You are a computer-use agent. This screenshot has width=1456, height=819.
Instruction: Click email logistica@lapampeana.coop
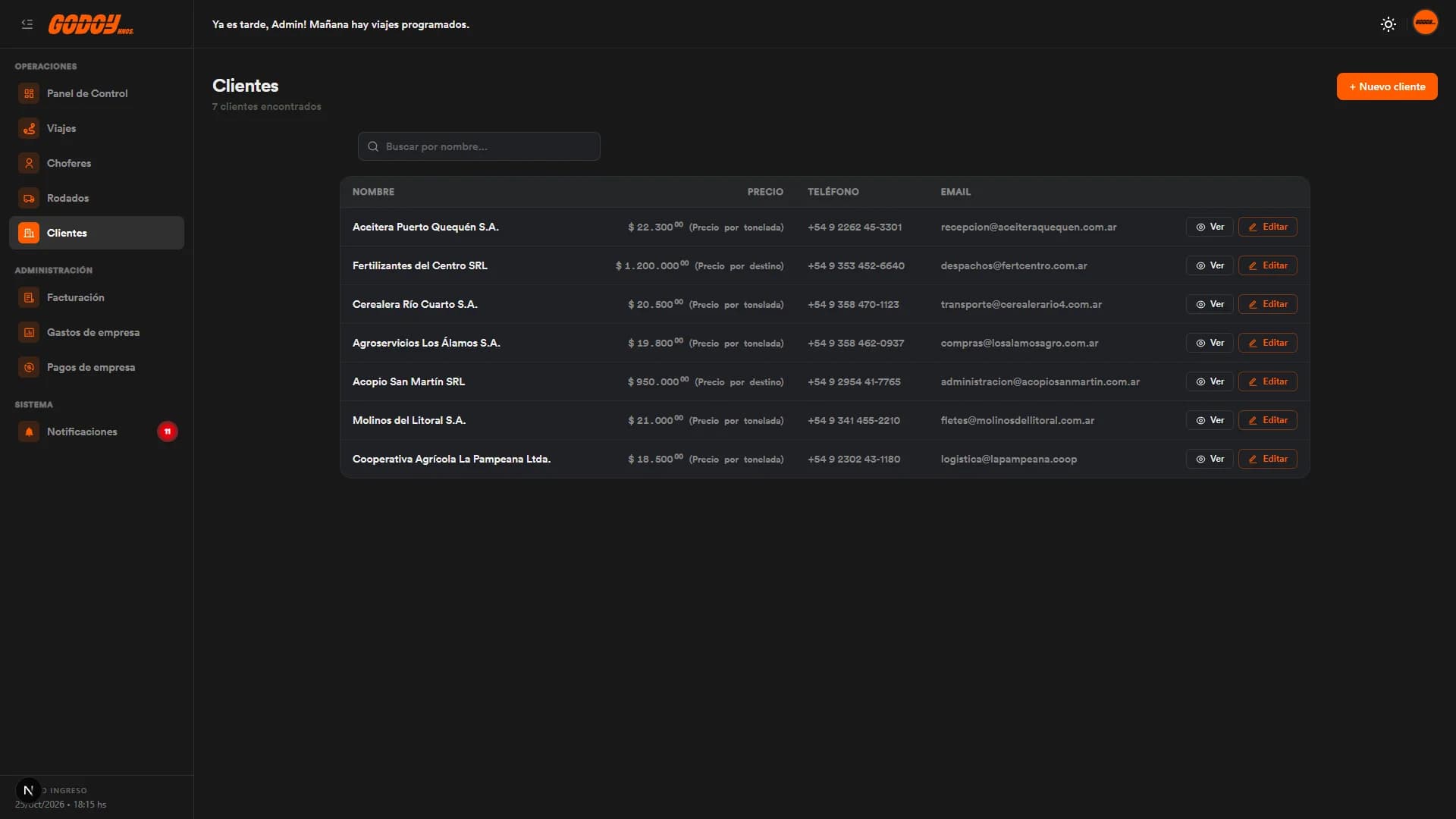click(1009, 459)
